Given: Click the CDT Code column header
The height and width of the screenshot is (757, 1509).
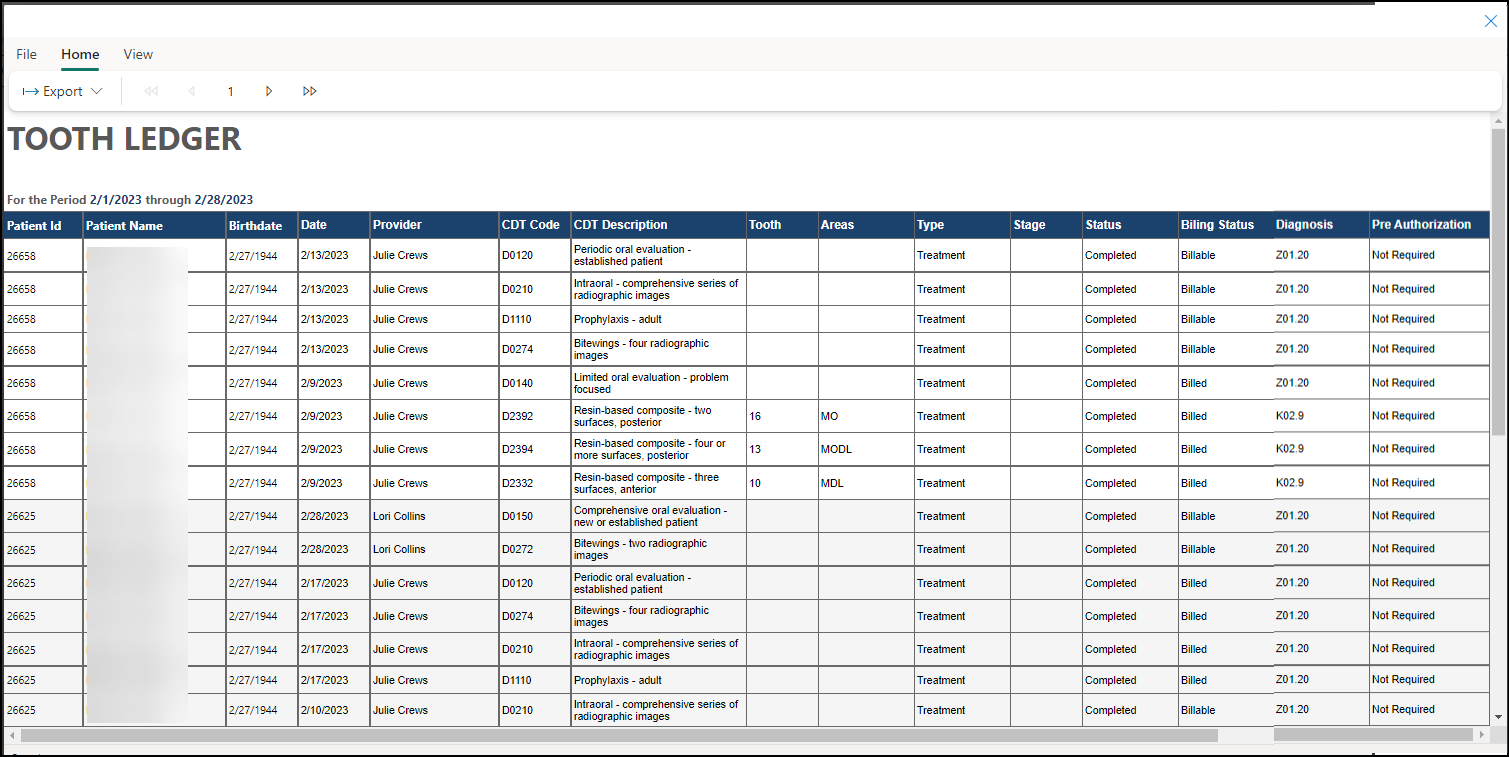Looking at the screenshot, I should [x=535, y=225].
